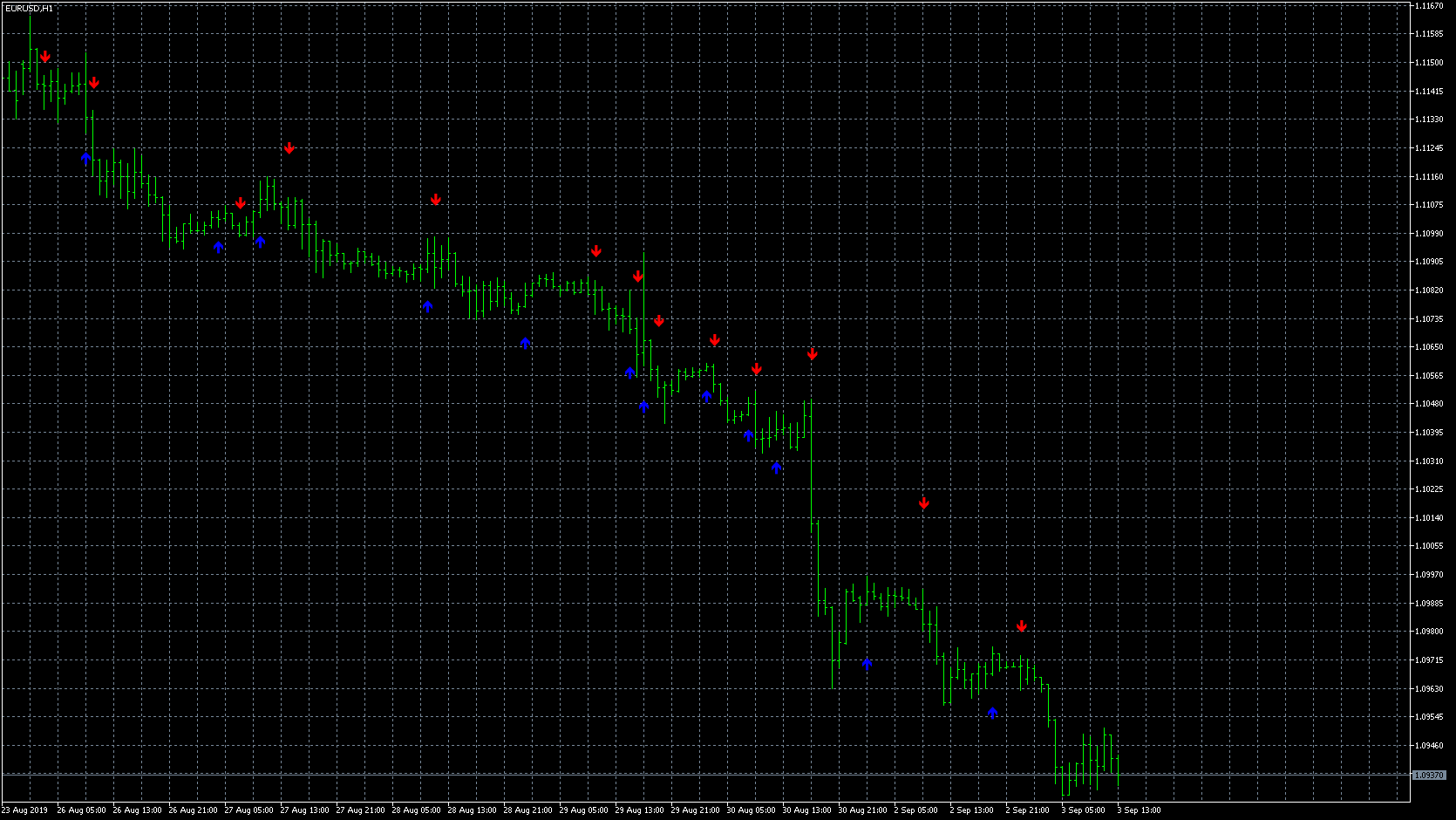Click the 28 Aug 21:00 time label

pyautogui.click(x=527, y=810)
